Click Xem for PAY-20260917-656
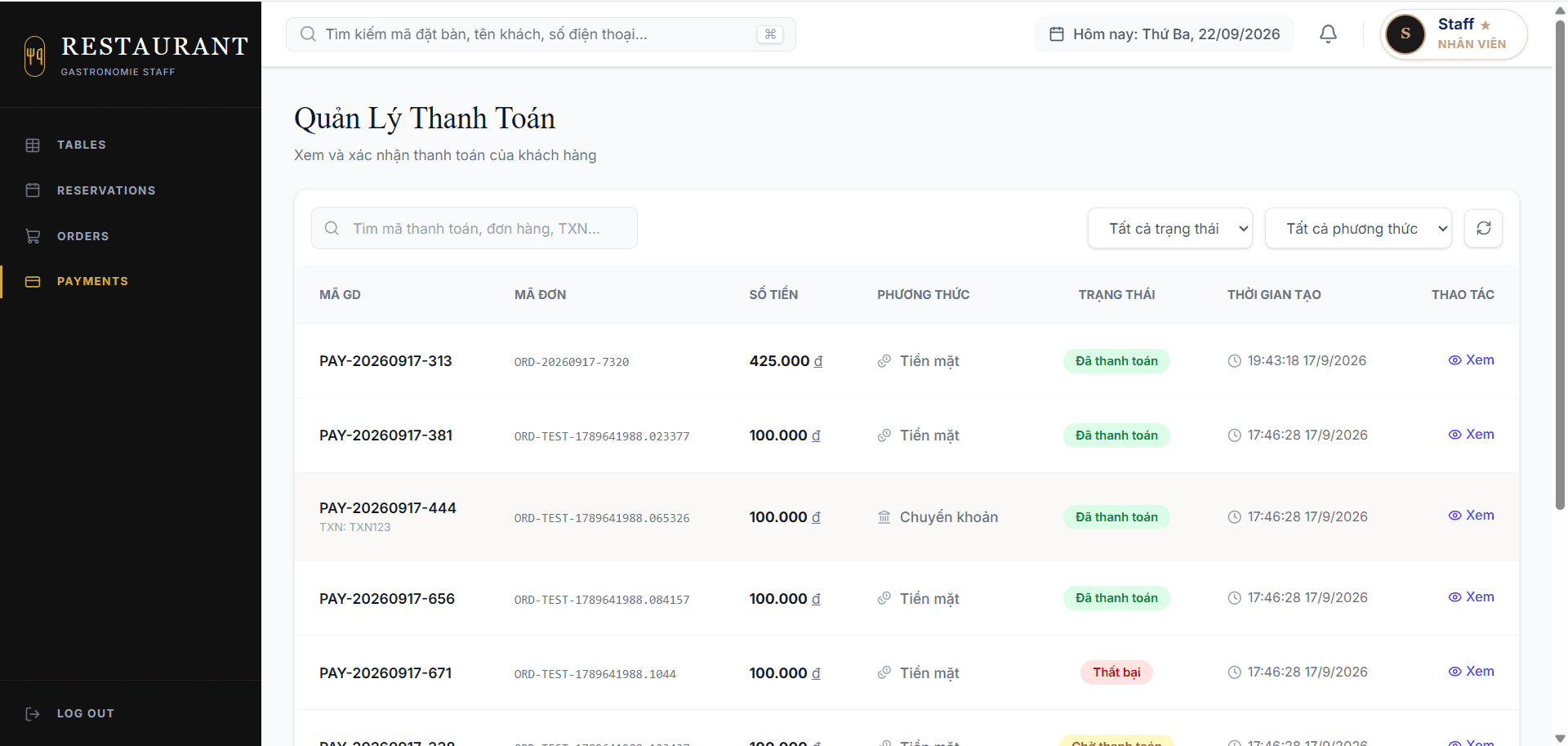 pos(1471,597)
